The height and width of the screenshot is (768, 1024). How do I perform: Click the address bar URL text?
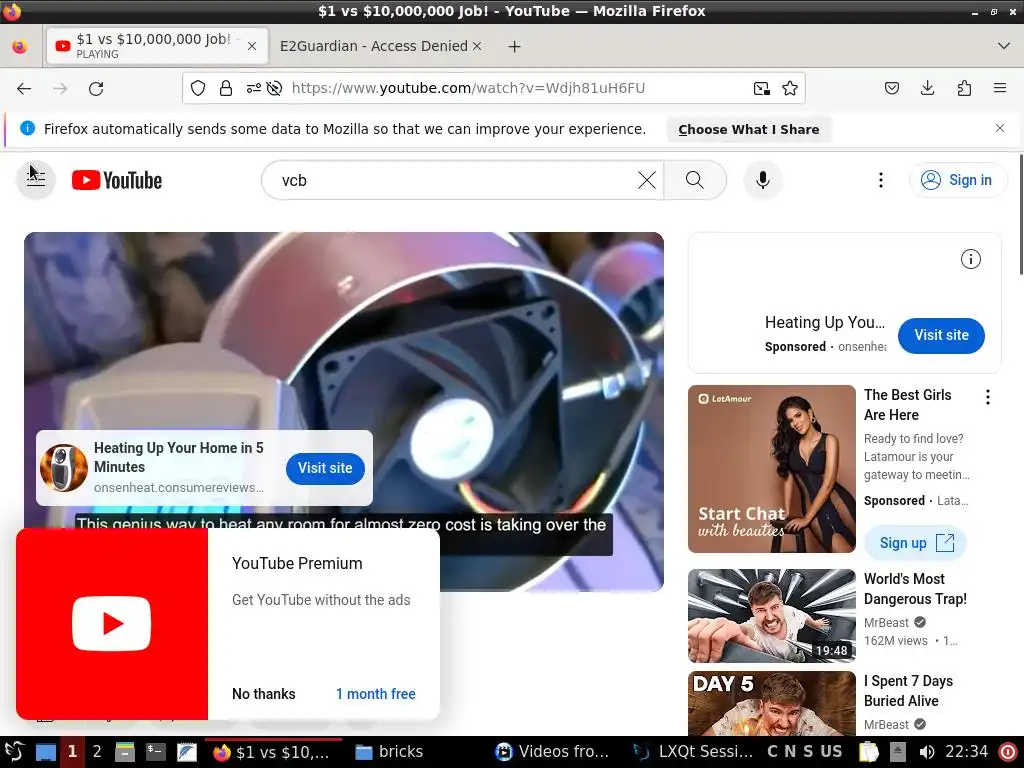click(x=468, y=88)
